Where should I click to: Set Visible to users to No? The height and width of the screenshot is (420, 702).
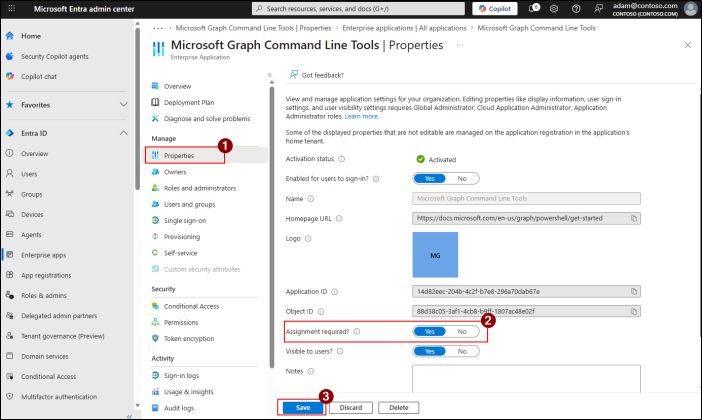pyautogui.click(x=462, y=351)
